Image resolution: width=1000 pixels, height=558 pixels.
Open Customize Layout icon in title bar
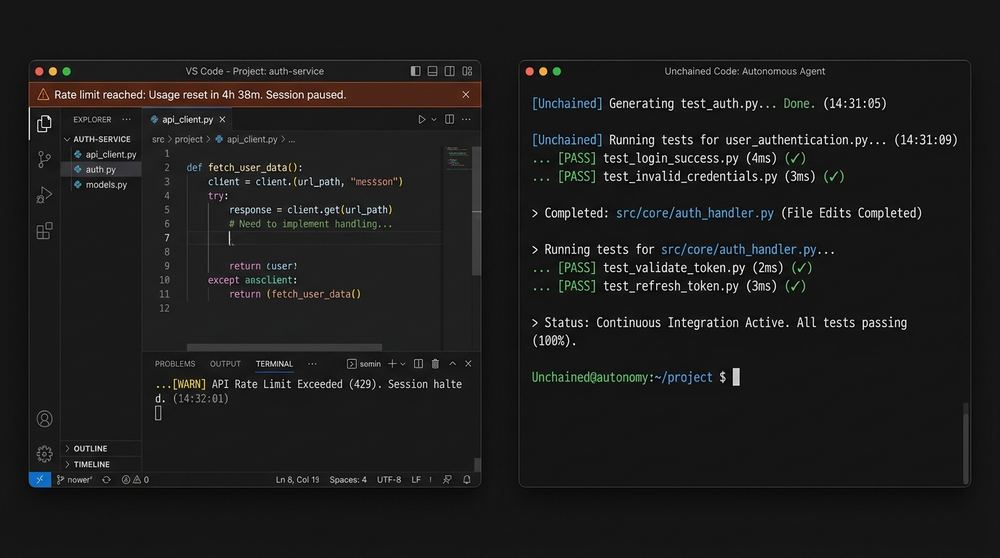pos(467,71)
